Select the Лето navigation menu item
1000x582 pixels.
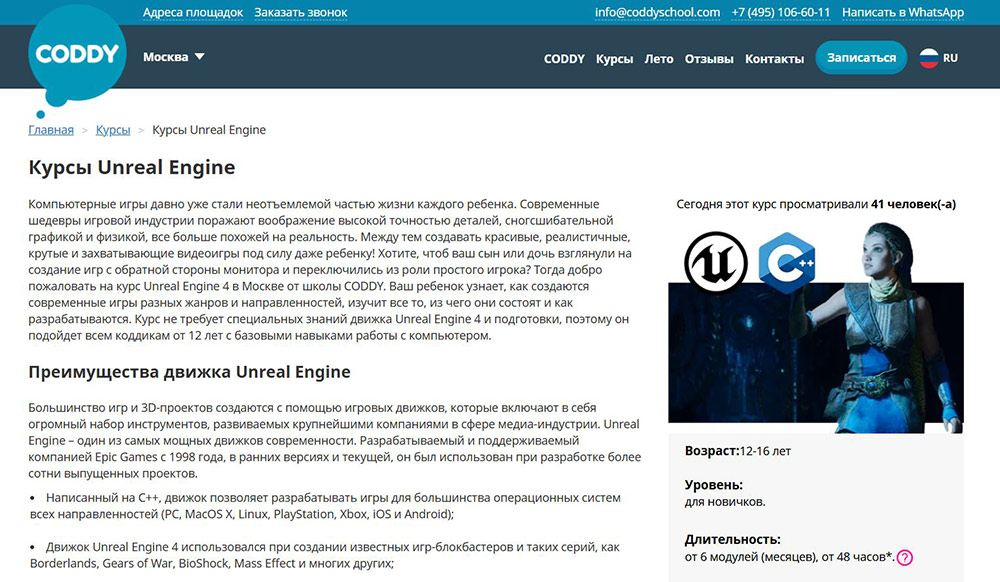tap(659, 58)
